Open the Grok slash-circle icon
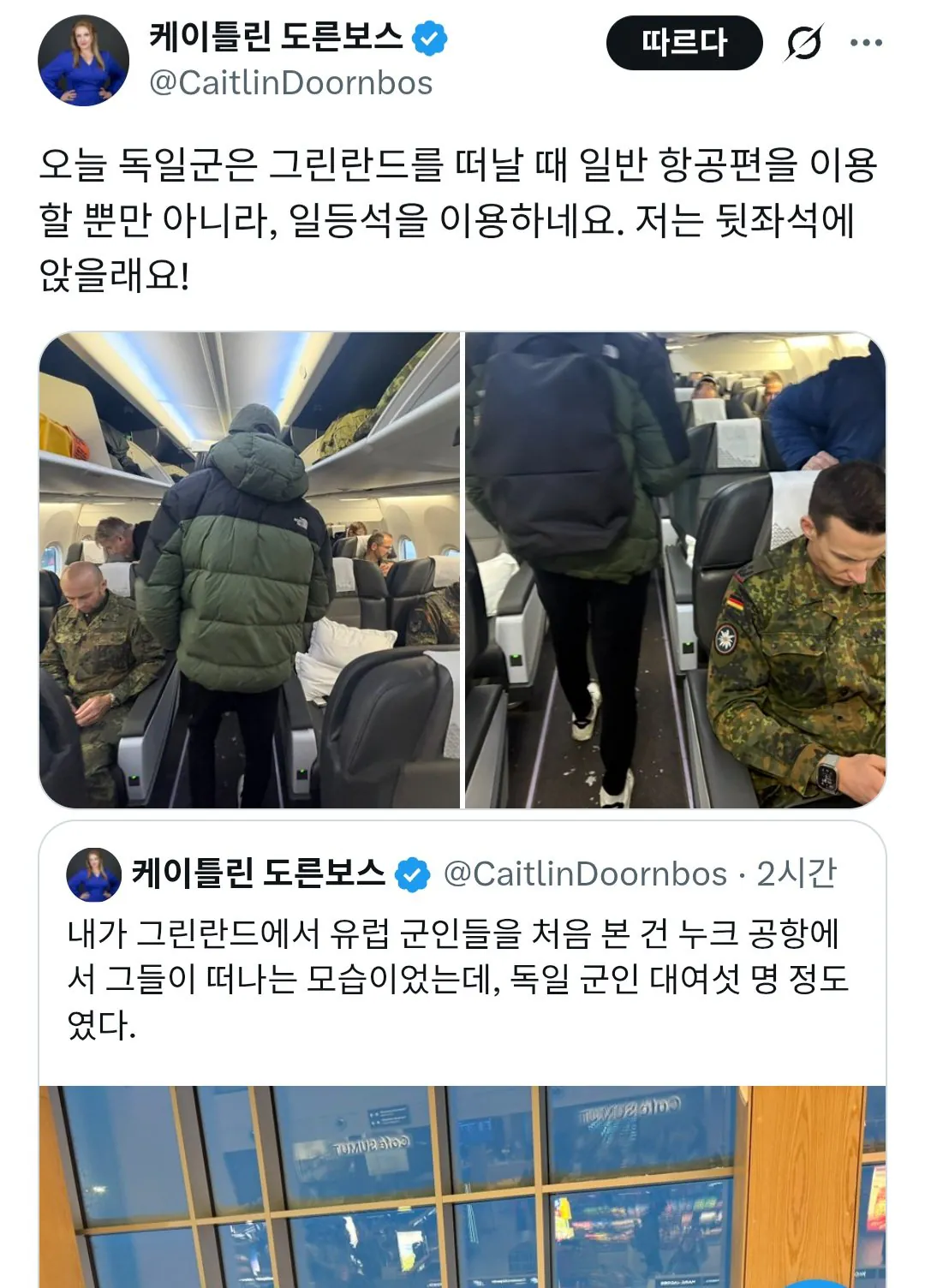Screen dimensions: 925x1288 click(x=803, y=43)
